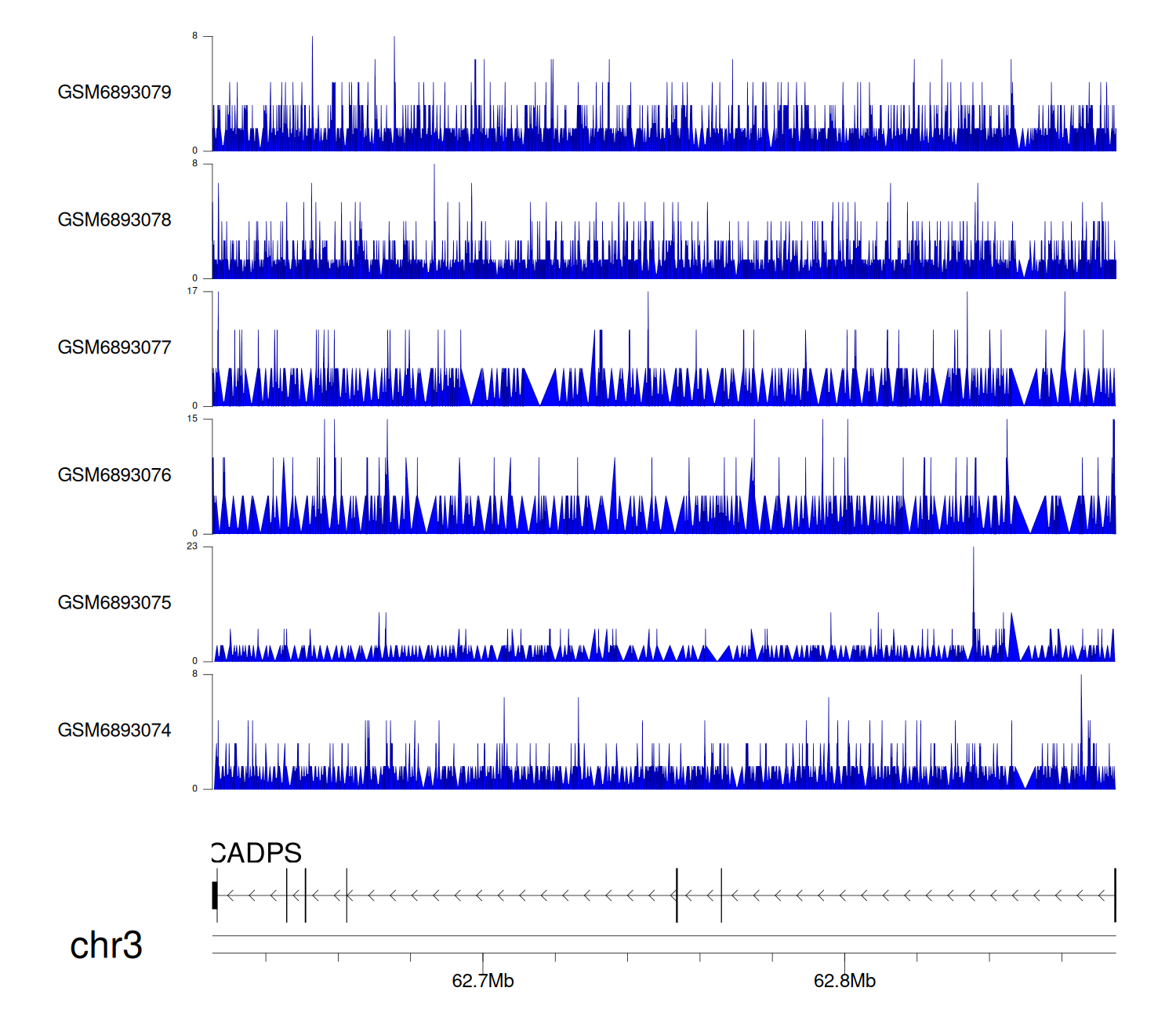Click the rightmost exon line of CADPS gene
This screenshot has height=1035, width=1176.
click(1115, 895)
